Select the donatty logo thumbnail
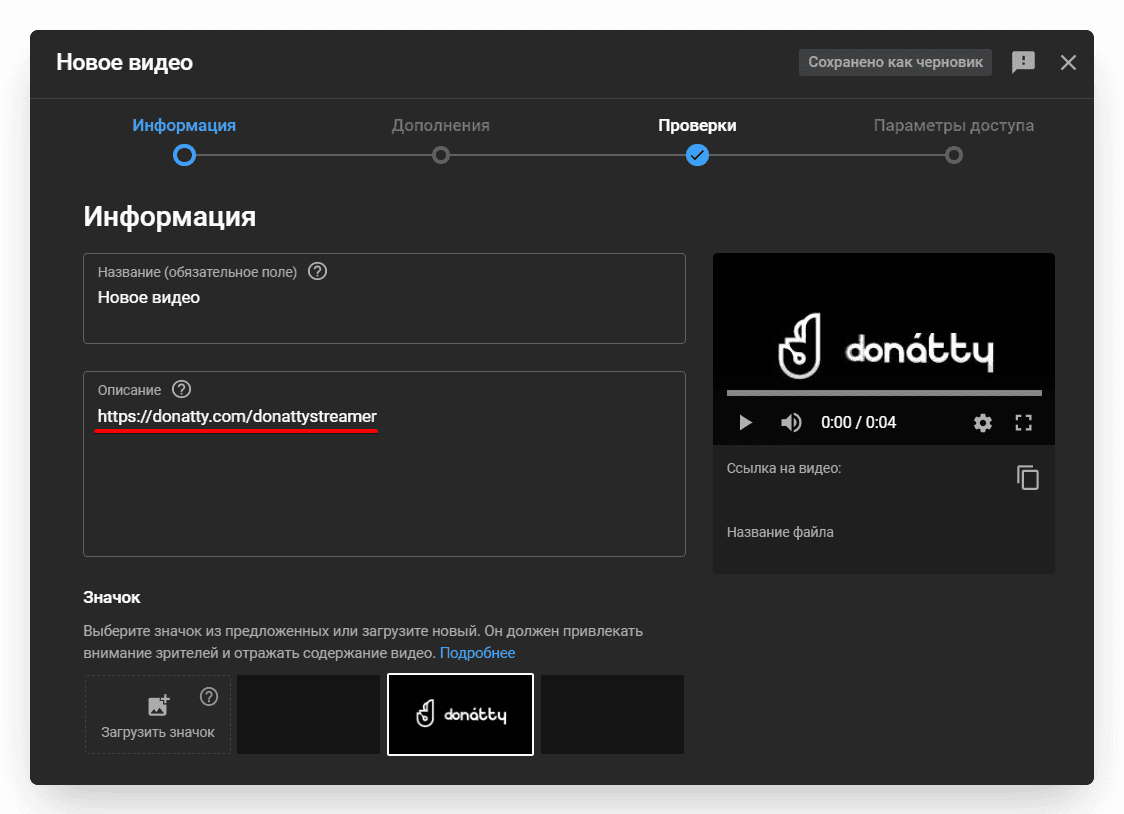The width and height of the screenshot is (1124, 814). point(460,714)
